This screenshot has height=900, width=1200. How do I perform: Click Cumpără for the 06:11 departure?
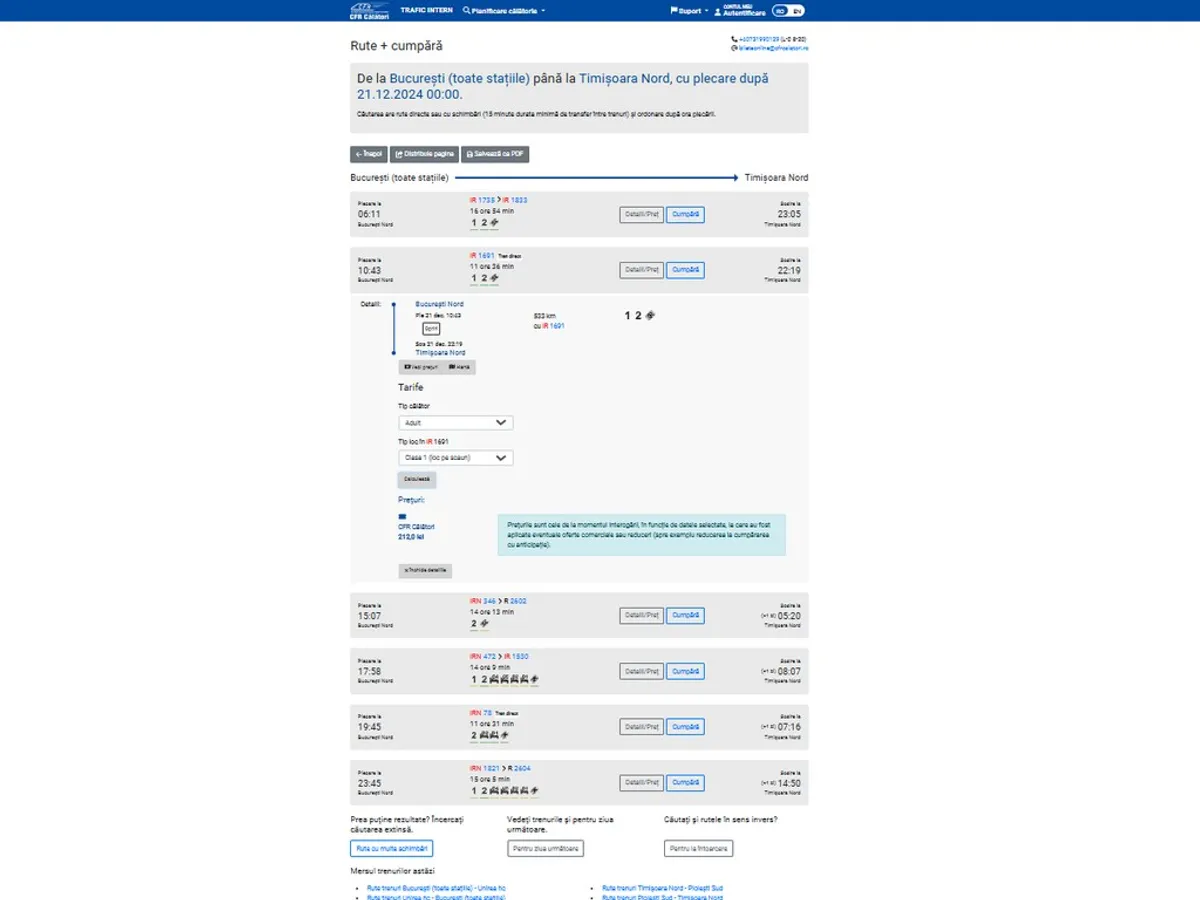685,215
